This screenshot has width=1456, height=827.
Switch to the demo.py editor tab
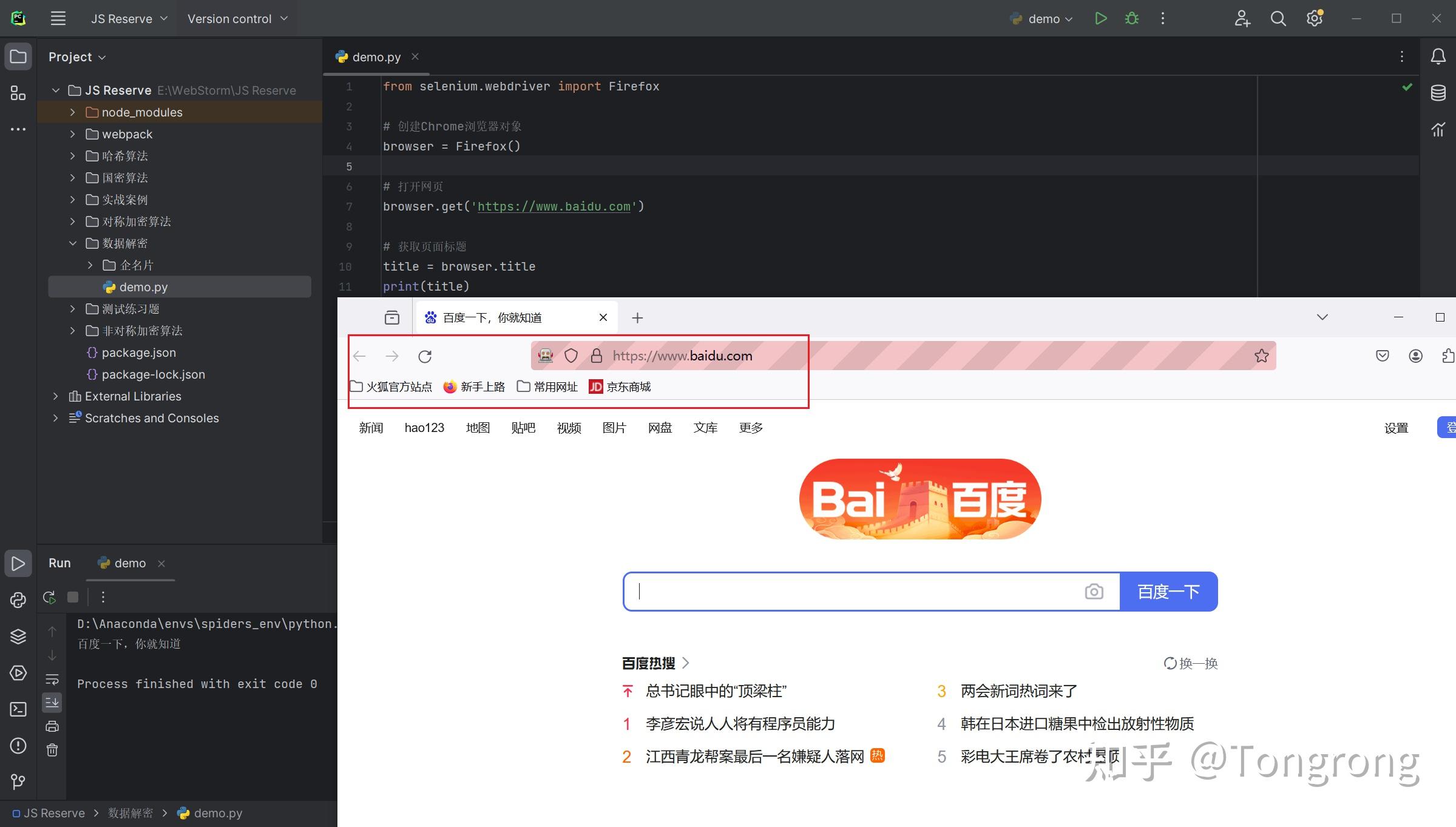pos(375,56)
